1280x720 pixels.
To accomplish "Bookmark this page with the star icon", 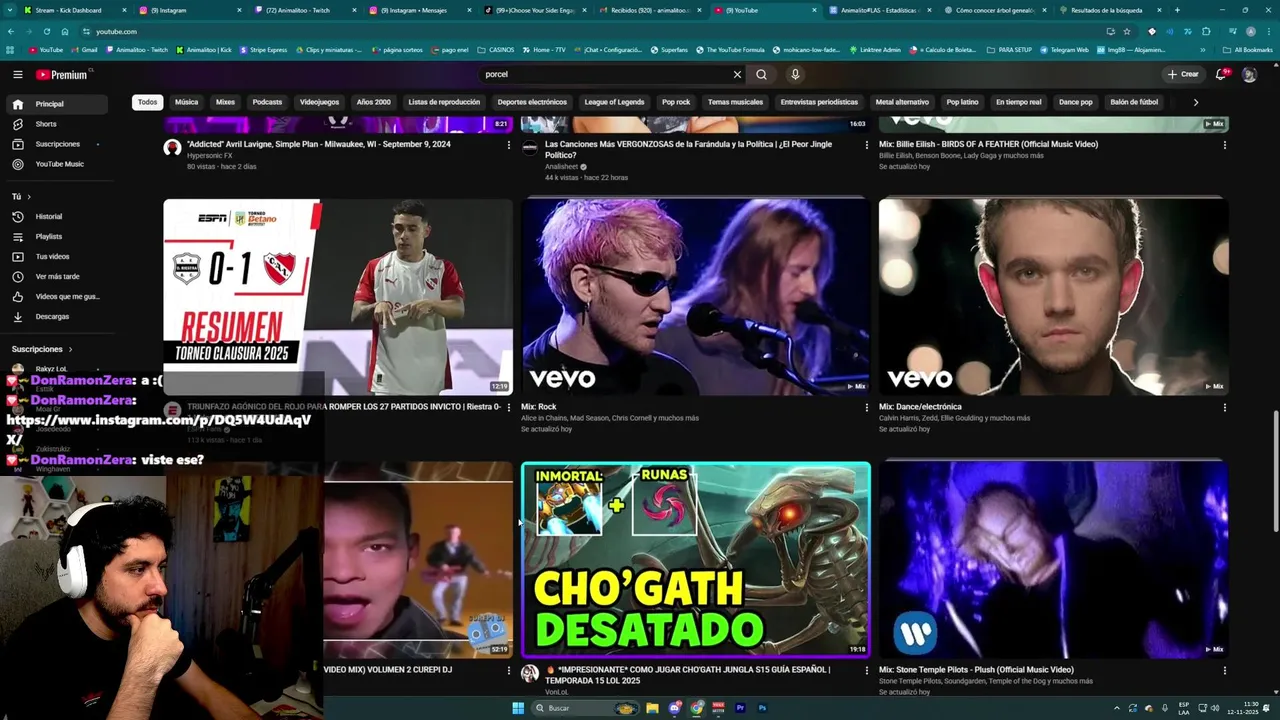I will 1127,31.
